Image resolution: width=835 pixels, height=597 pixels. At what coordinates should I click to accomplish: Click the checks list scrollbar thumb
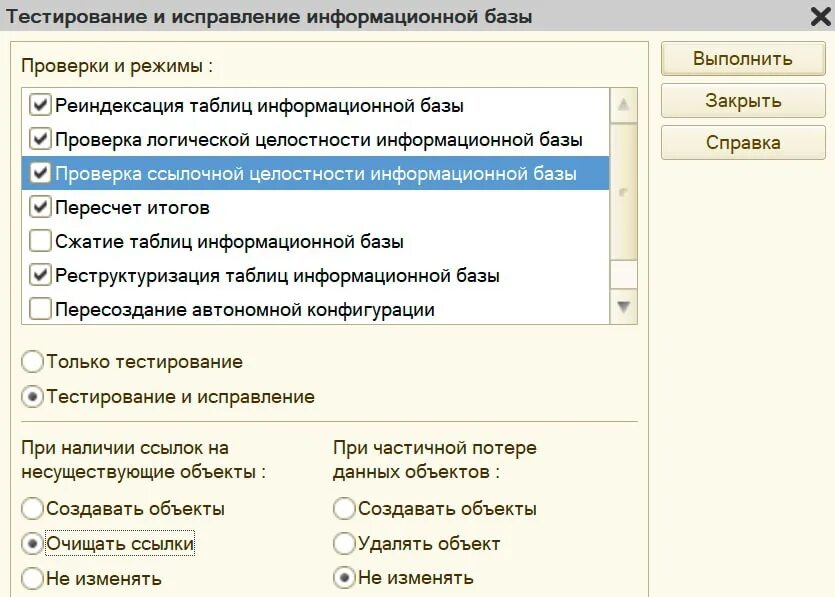[623, 192]
